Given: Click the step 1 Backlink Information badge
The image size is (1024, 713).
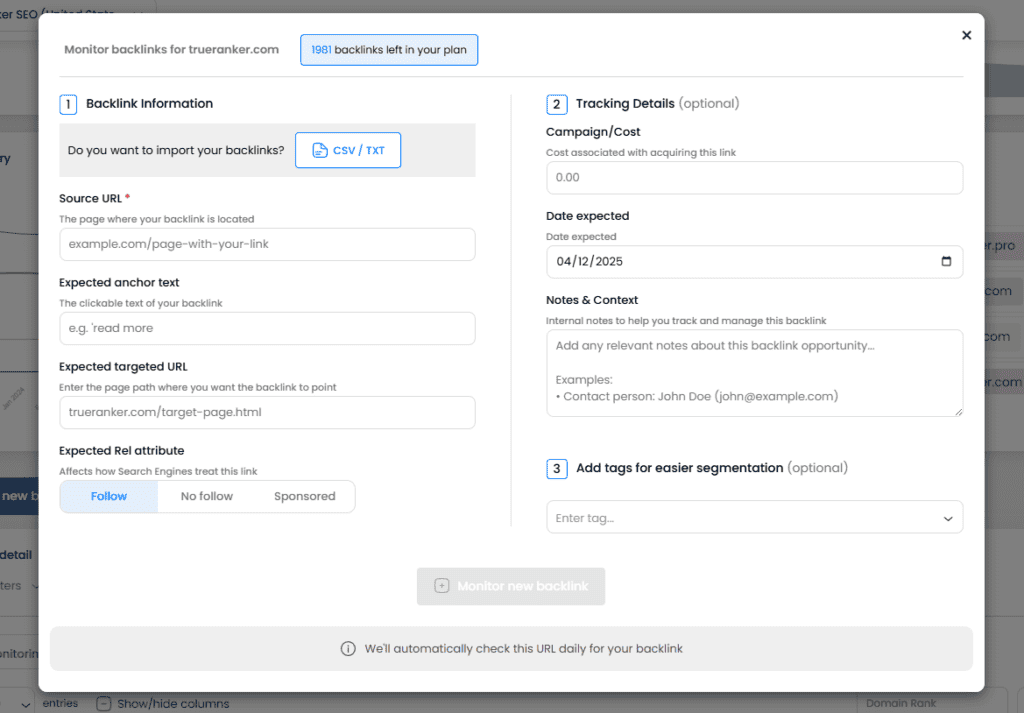Looking at the screenshot, I should [67, 104].
